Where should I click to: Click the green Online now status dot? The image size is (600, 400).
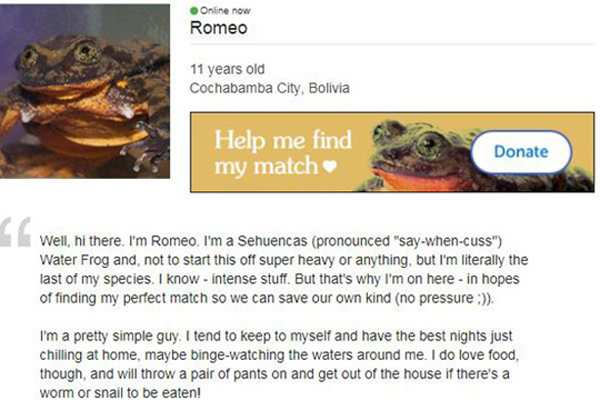coord(194,11)
